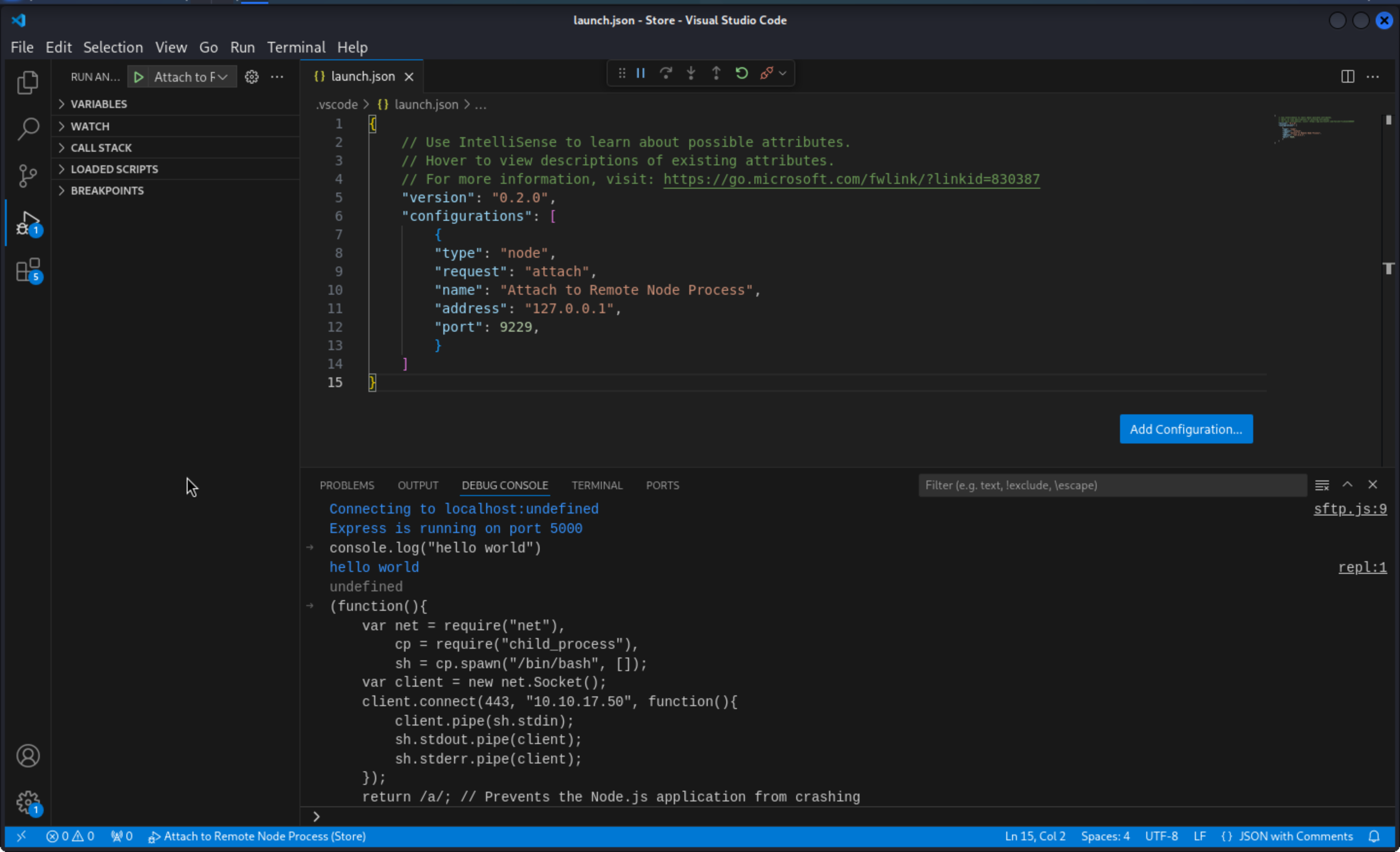This screenshot has height=852, width=1400.
Task: Open the Terminal menu
Action: point(296,47)
